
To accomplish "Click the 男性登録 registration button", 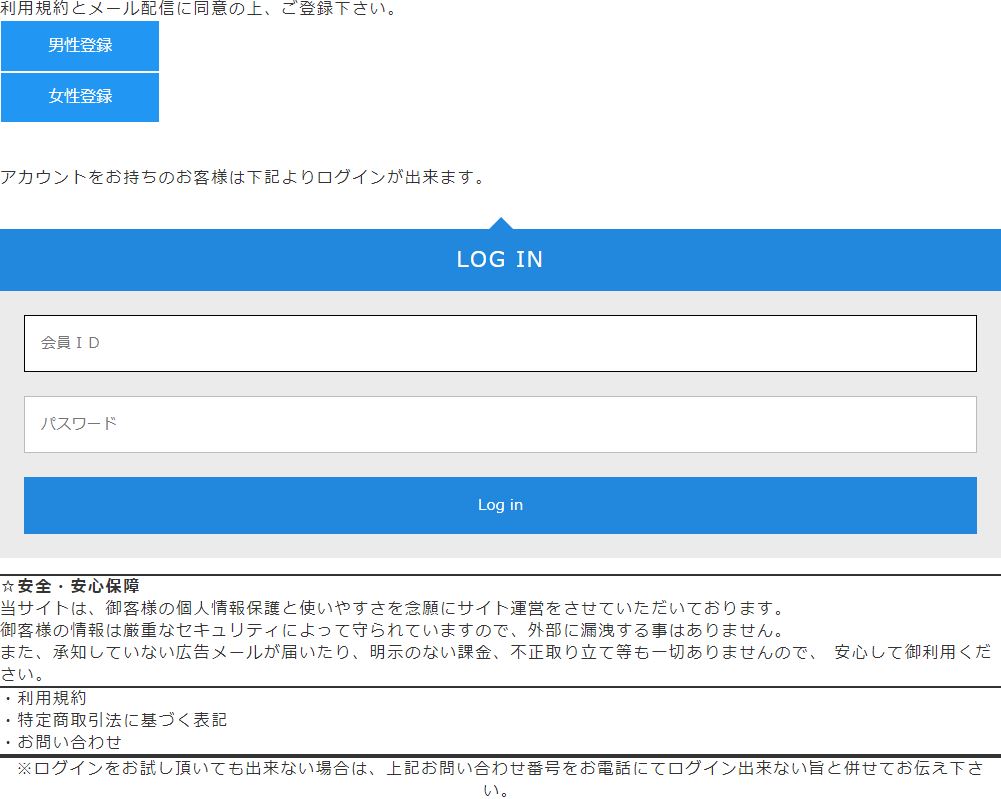I will pyautogui.click(x=80, y=46).
